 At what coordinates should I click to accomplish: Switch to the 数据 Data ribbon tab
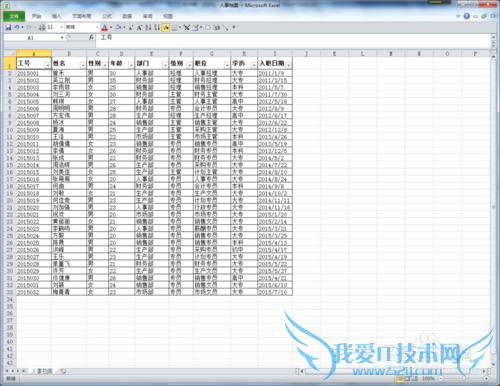pos(127,16)
